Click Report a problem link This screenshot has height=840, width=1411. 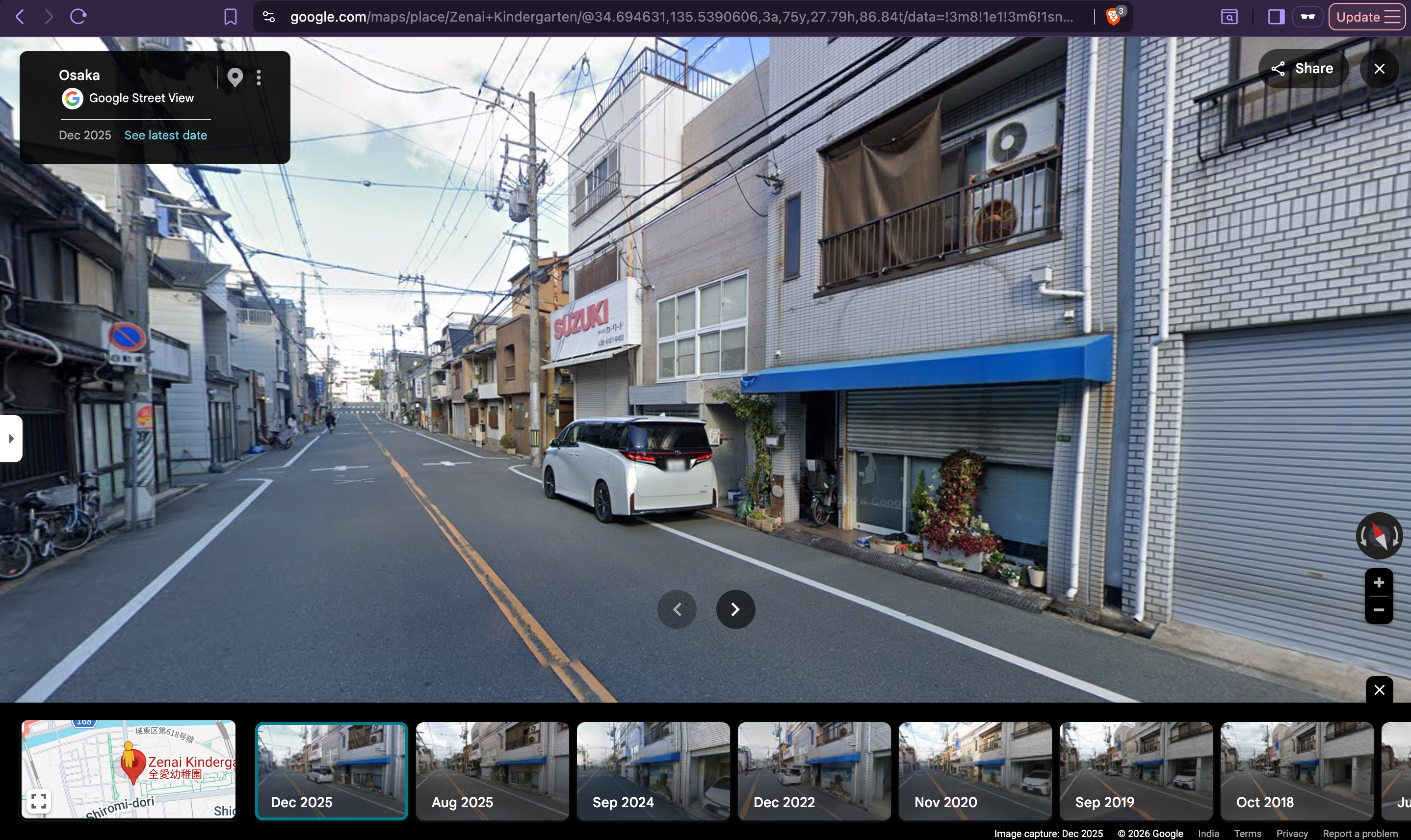[x=1360, y=833]
